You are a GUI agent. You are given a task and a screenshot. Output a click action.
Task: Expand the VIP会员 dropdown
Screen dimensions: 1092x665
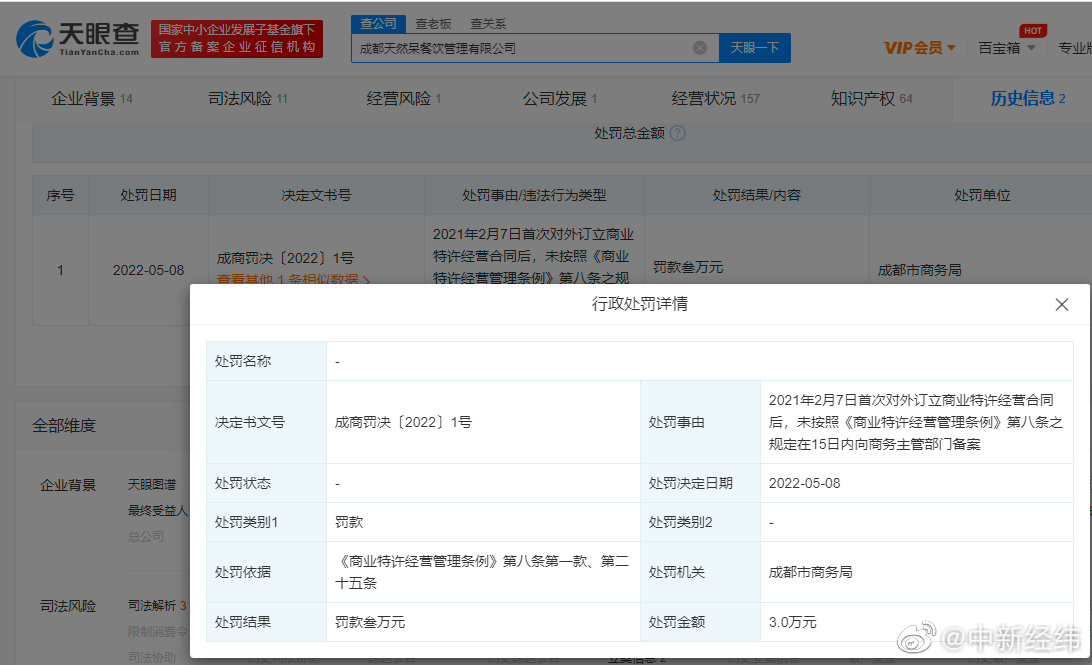tap(920, 48)
